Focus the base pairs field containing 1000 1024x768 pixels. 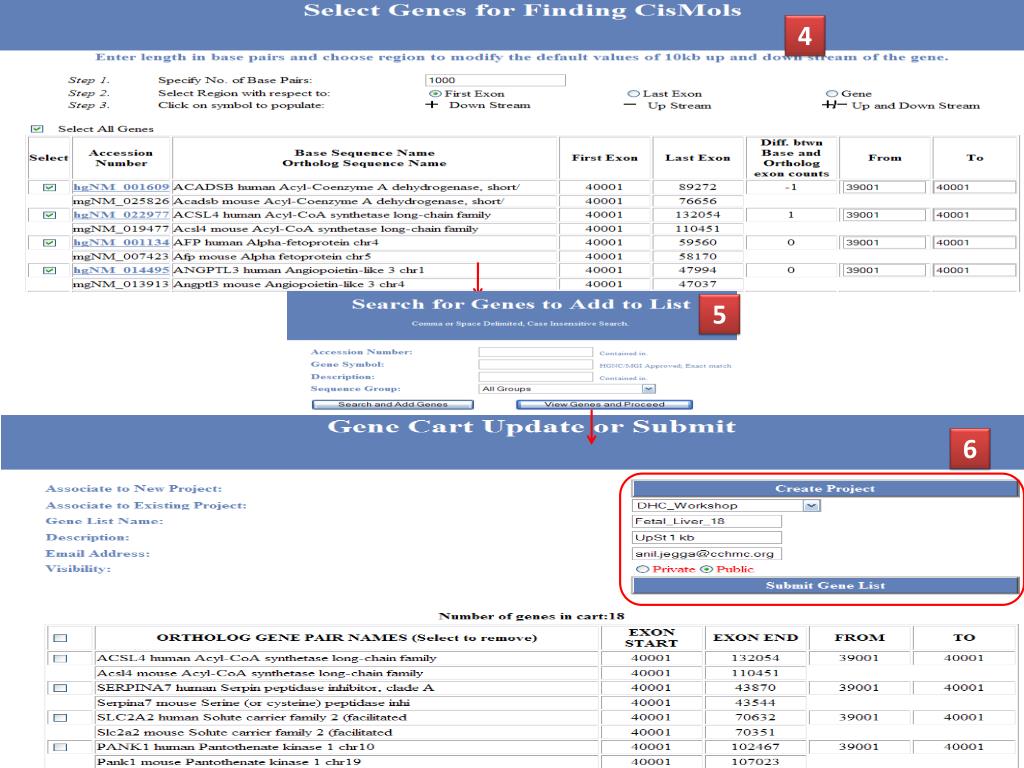(x=495, y=80)
